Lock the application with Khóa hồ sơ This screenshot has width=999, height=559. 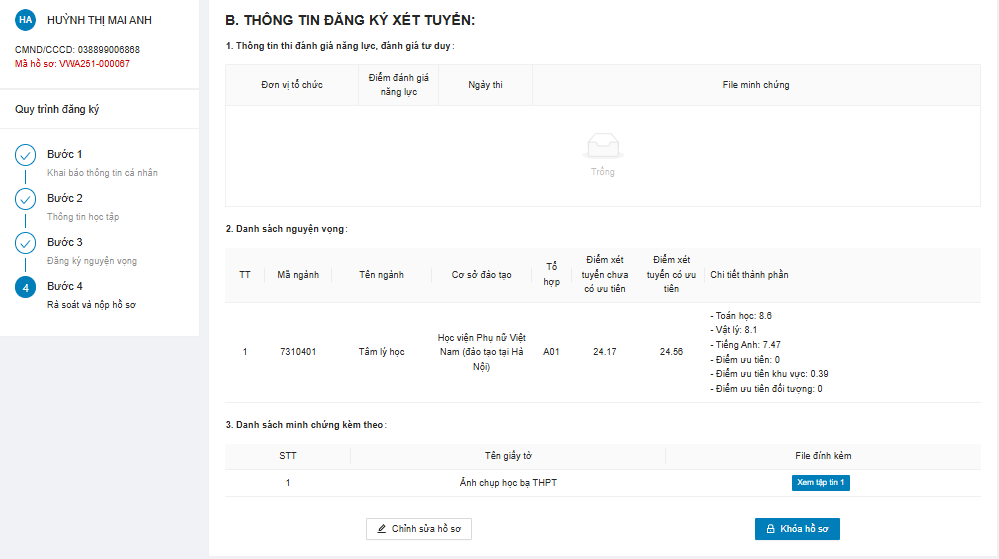coord(797,529)
